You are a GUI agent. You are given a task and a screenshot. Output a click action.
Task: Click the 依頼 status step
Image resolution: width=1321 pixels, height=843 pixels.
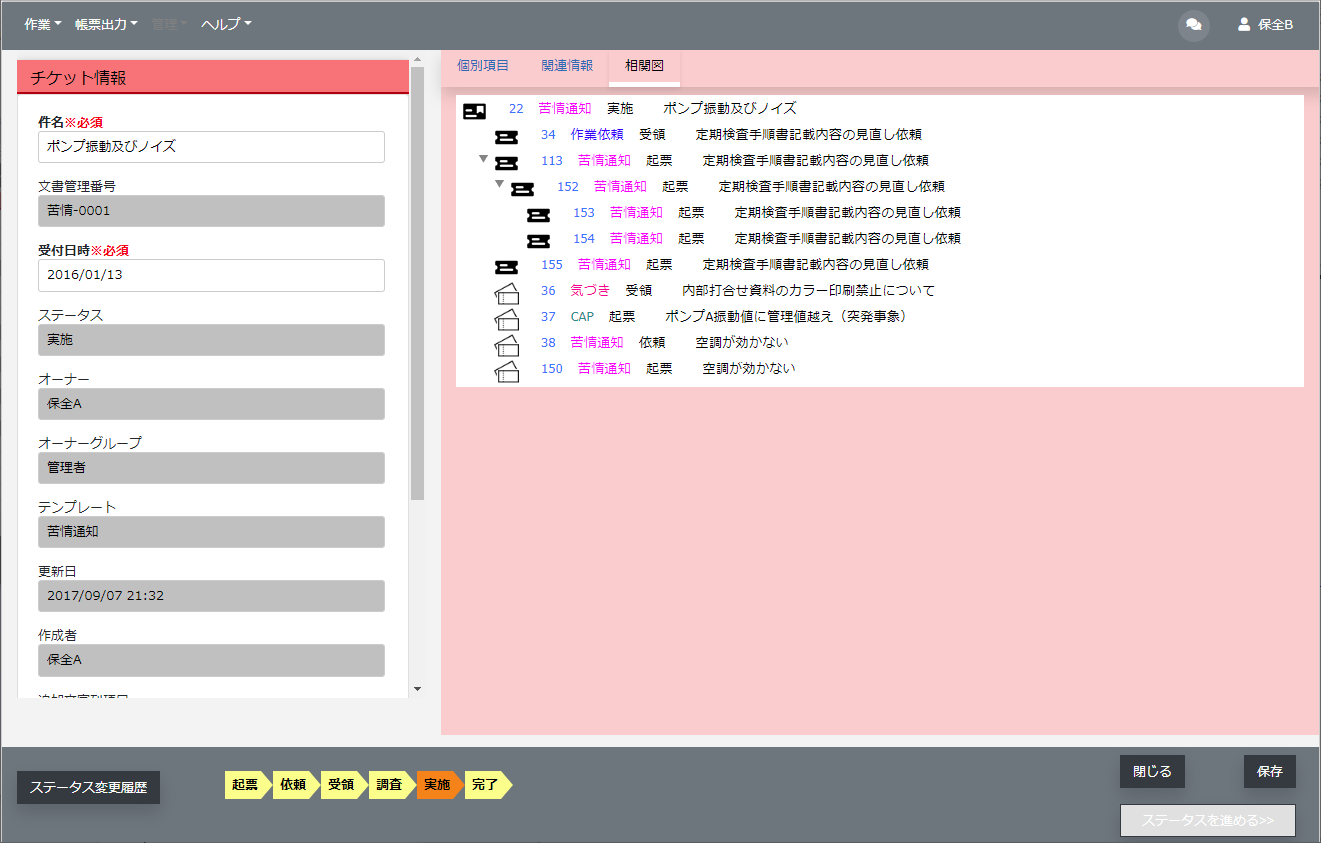(x=294, y=785)
